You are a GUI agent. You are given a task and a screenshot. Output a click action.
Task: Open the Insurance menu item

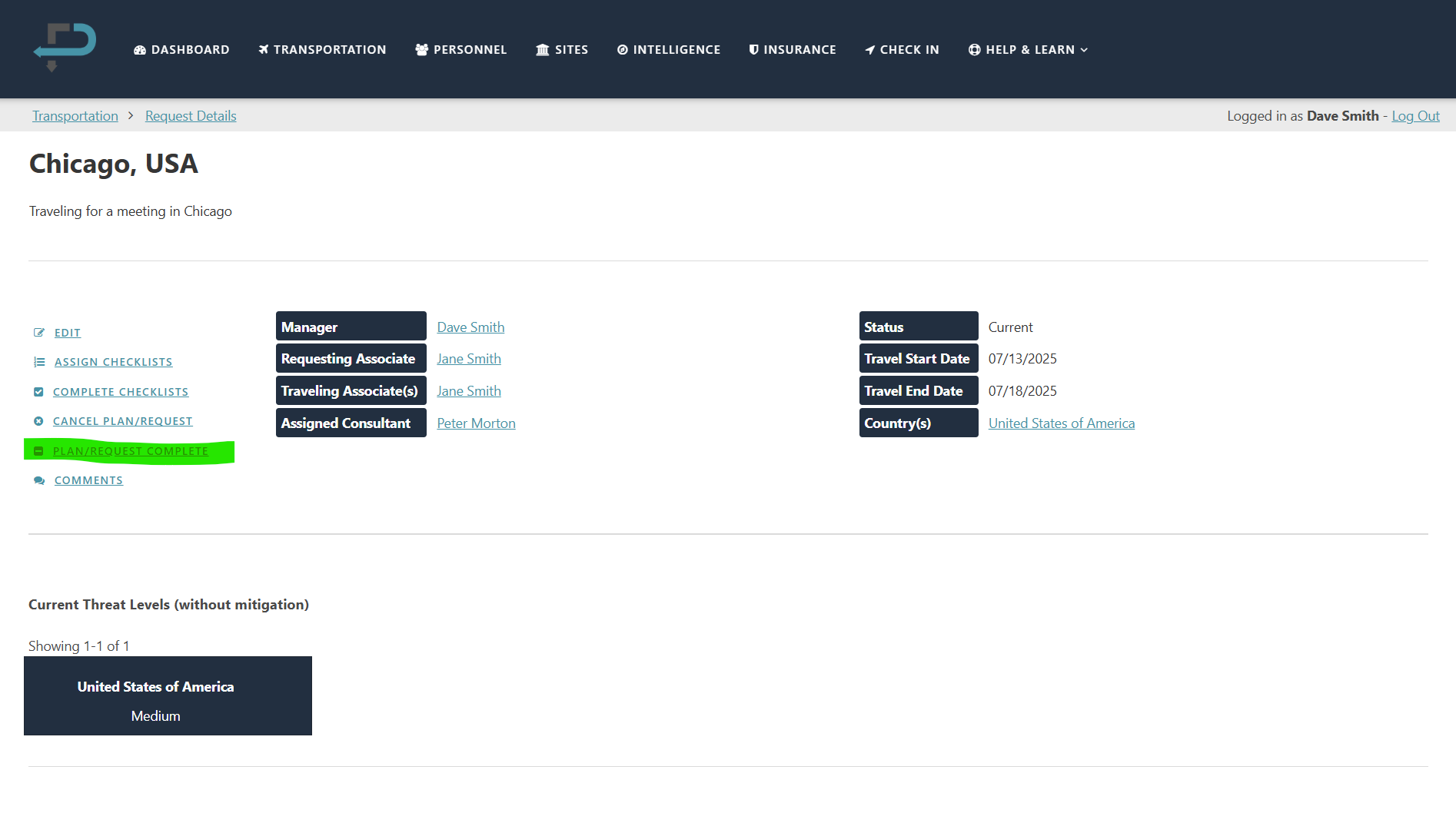pos(793,50)
